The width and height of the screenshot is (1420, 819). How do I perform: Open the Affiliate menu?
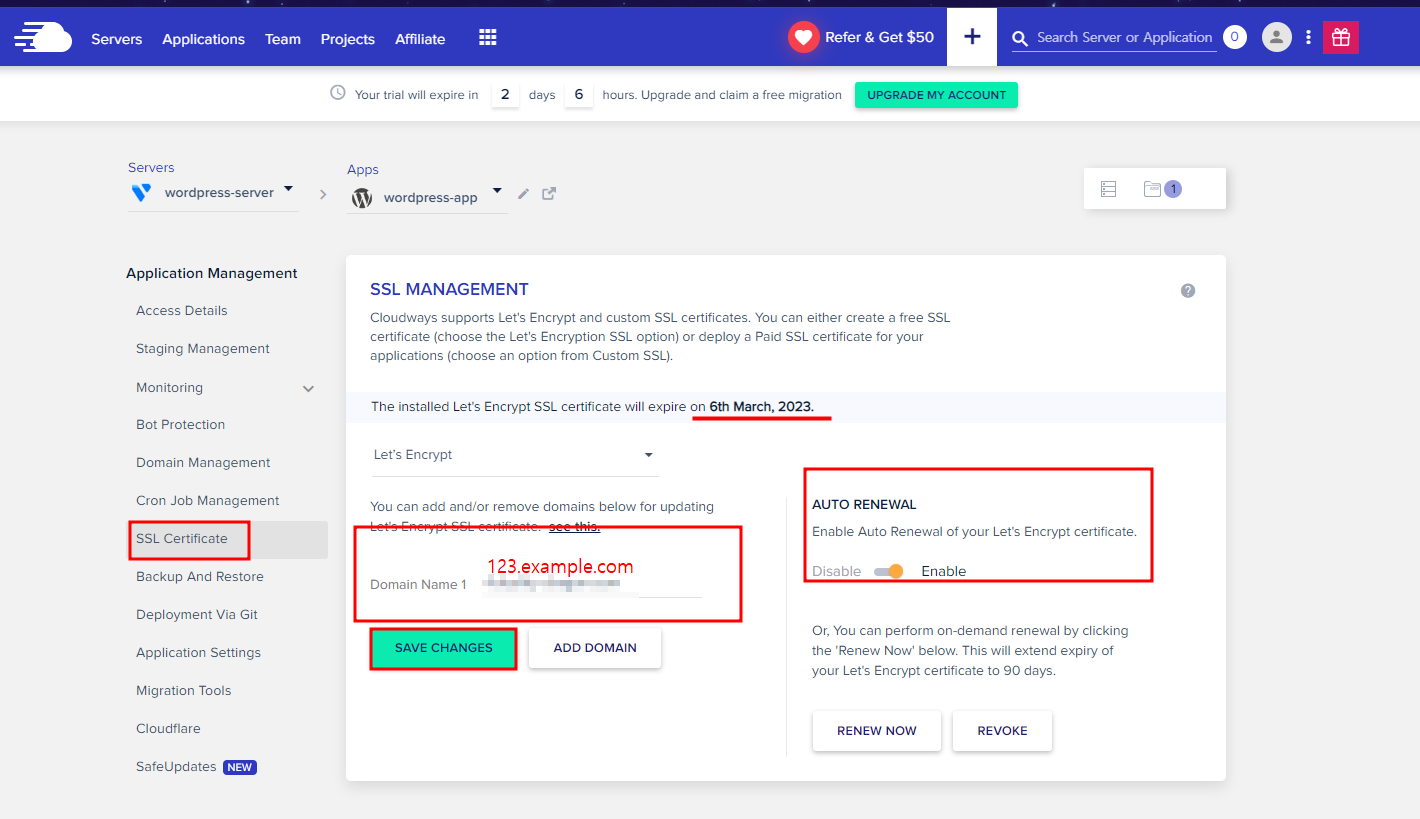click(420, 39)
